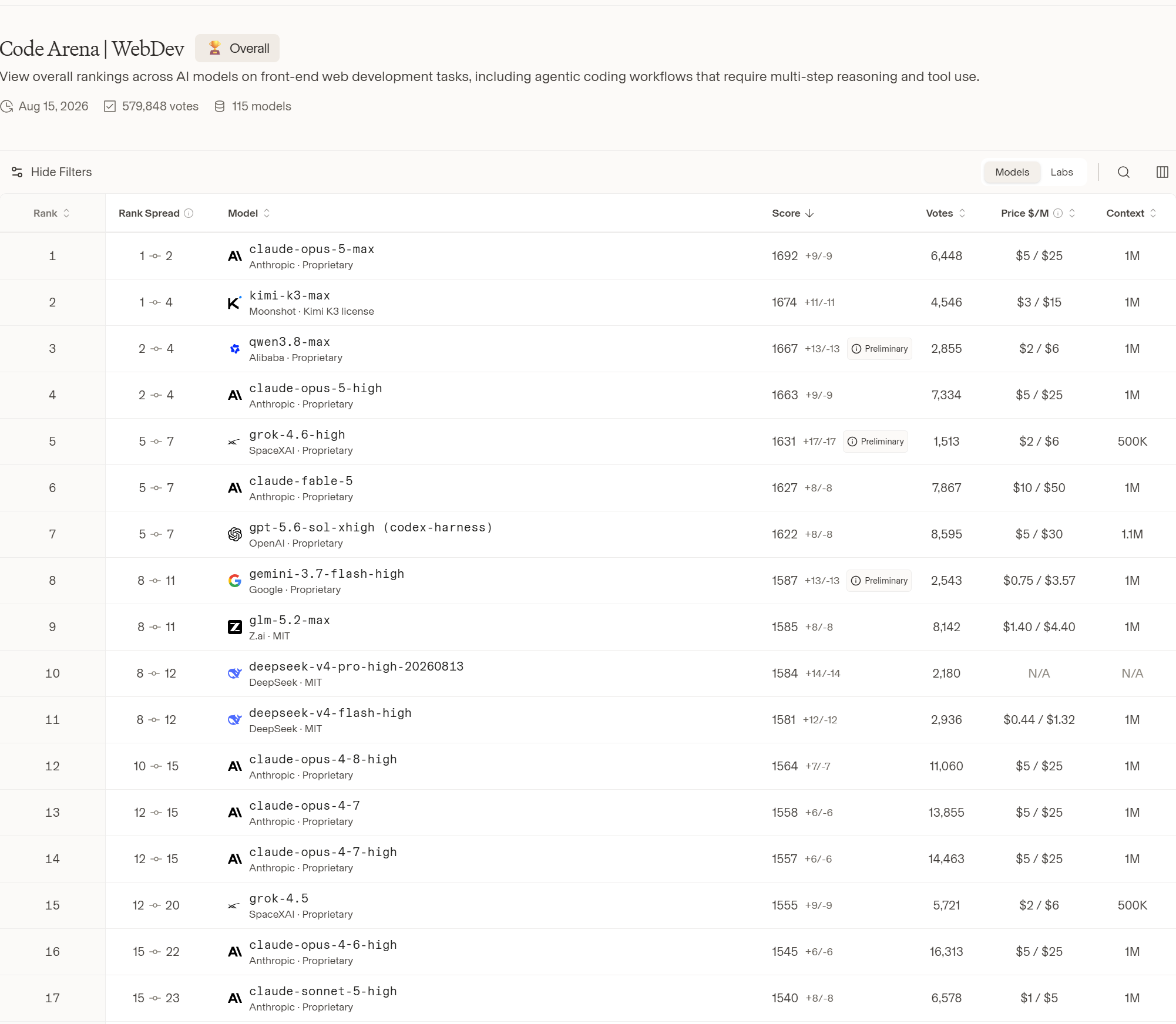
Task: Click the 14,463 votes cell
Action: 946,859
